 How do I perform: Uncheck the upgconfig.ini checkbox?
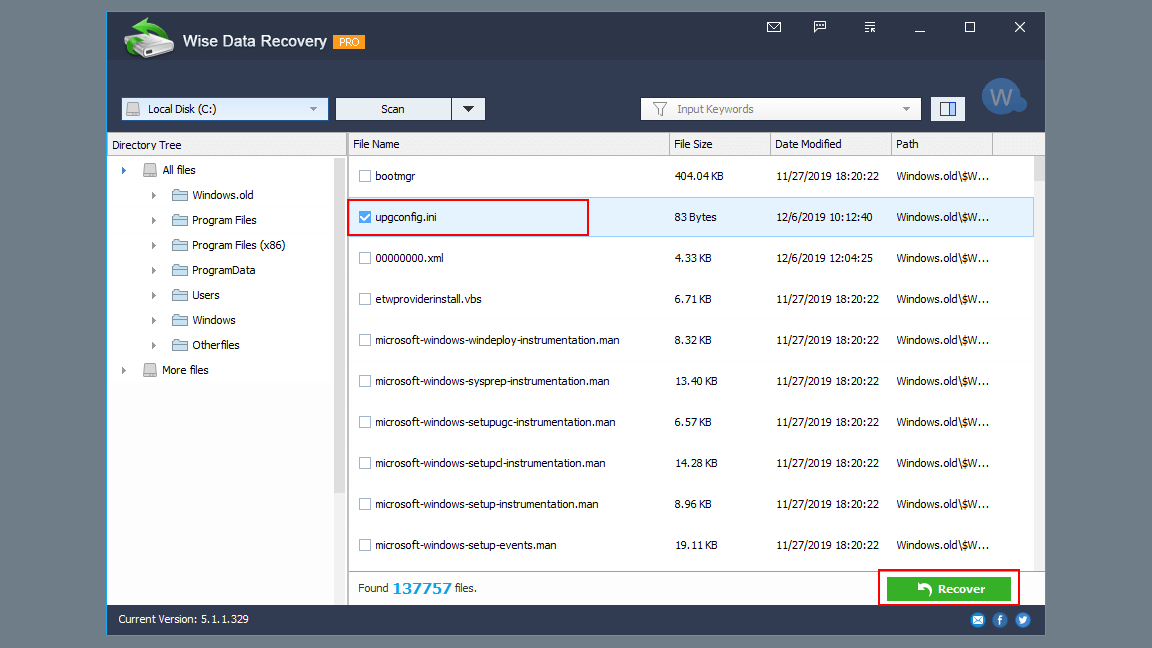(x=364, y=217)
